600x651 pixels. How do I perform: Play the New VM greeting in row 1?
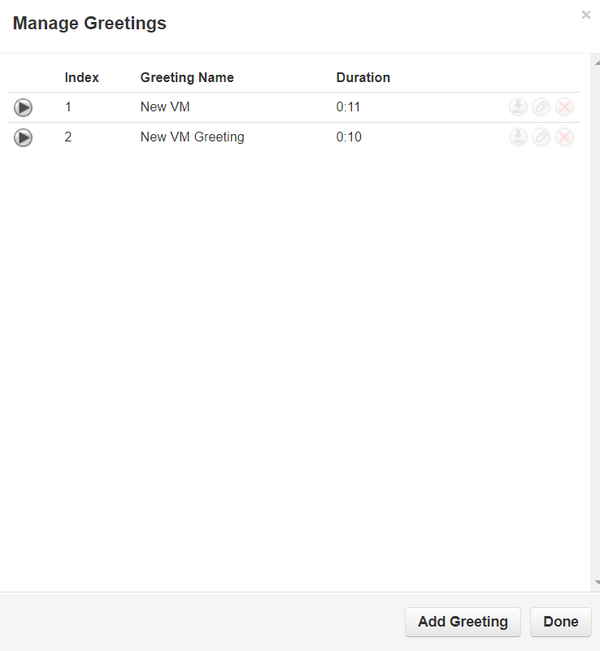[23, 108]
